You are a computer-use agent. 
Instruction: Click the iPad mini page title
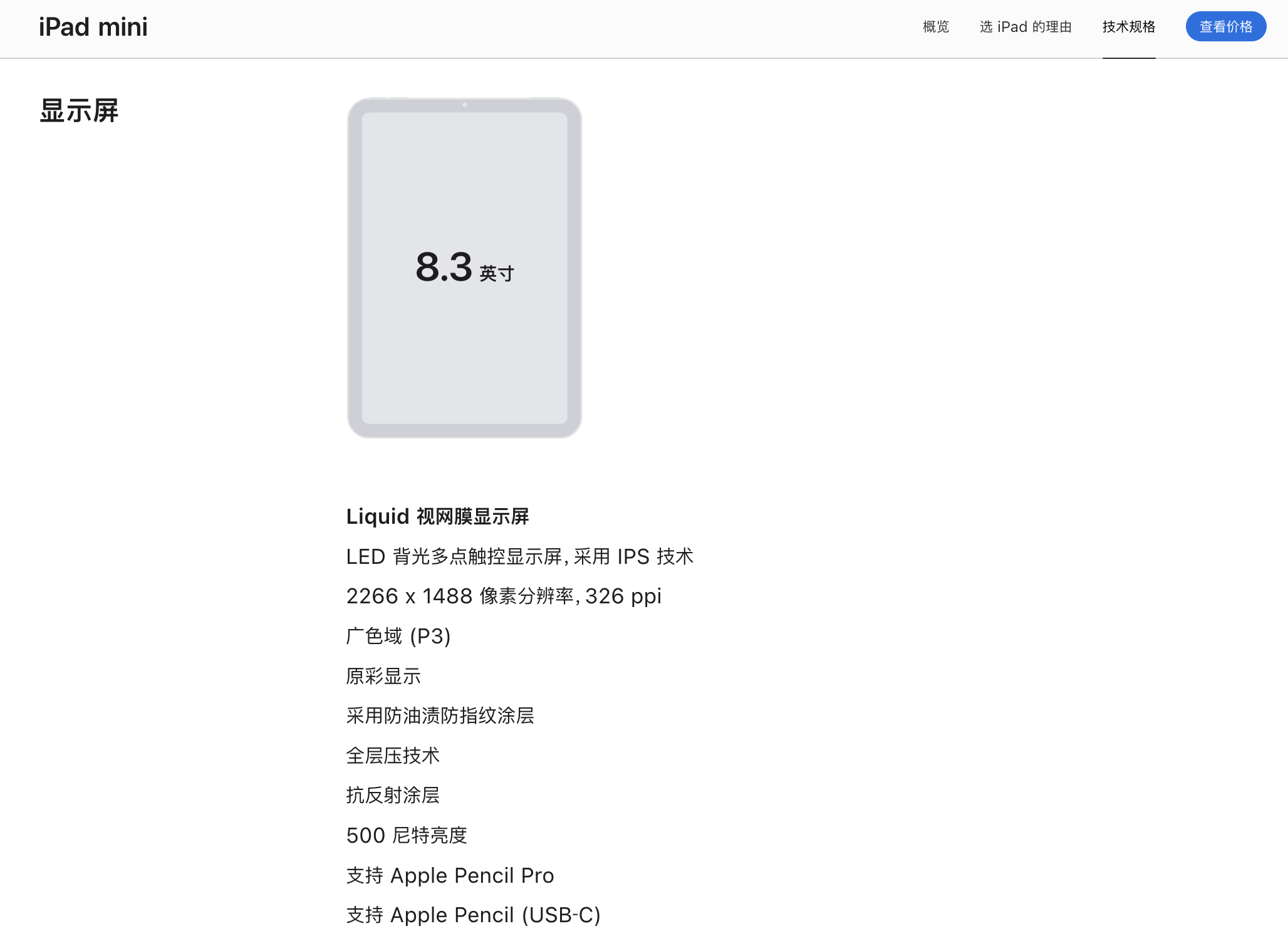pos(93,27)
